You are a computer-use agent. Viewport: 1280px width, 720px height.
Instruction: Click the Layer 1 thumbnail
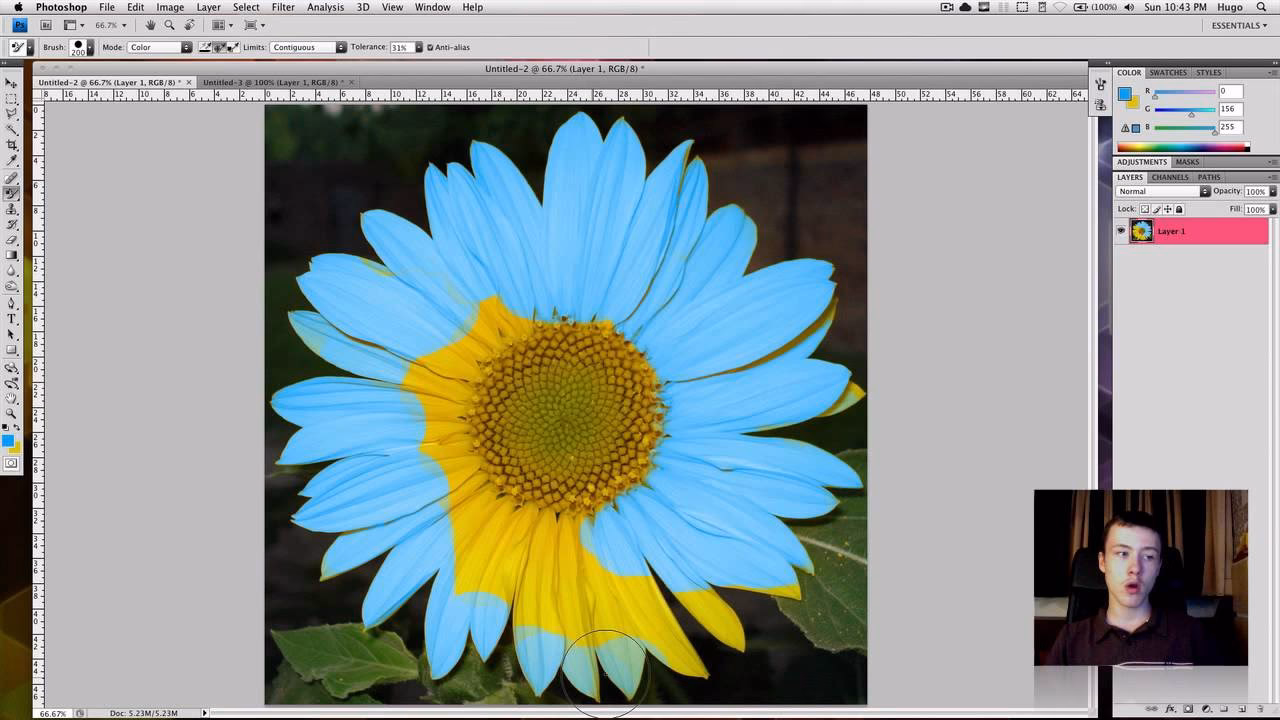coord(1141,231)
